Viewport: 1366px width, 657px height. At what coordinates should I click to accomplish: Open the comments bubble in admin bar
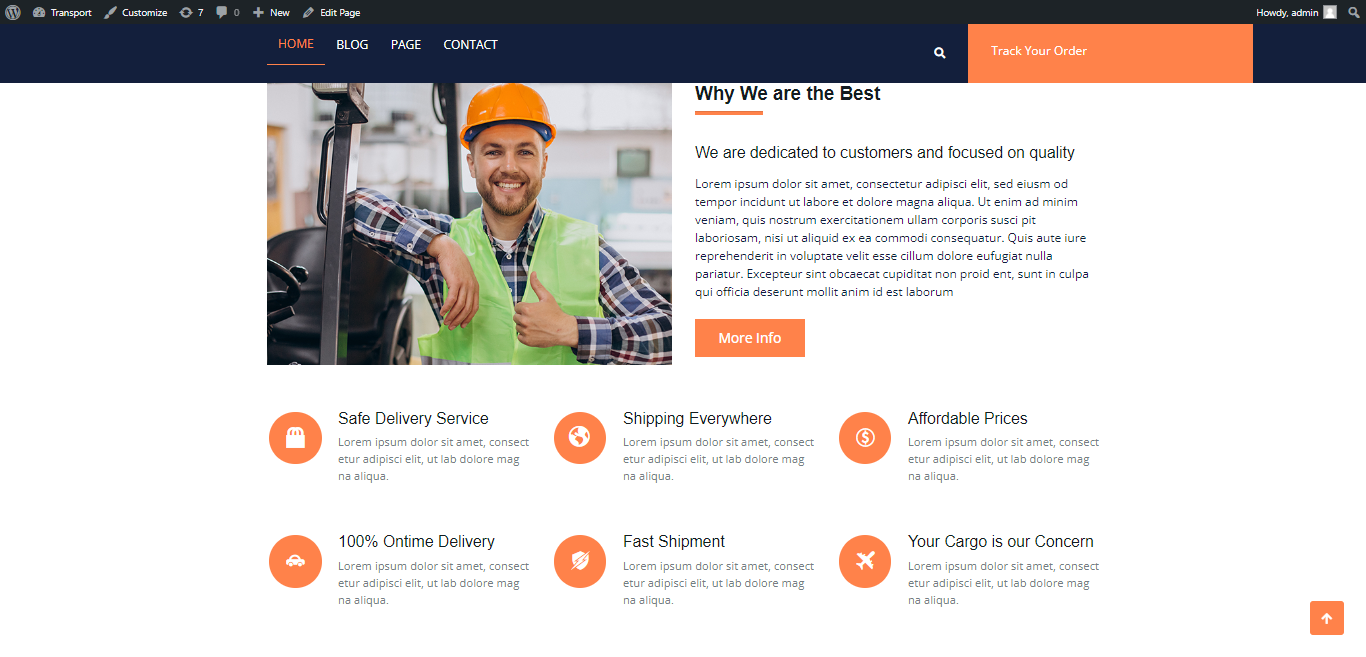(228, 12)
